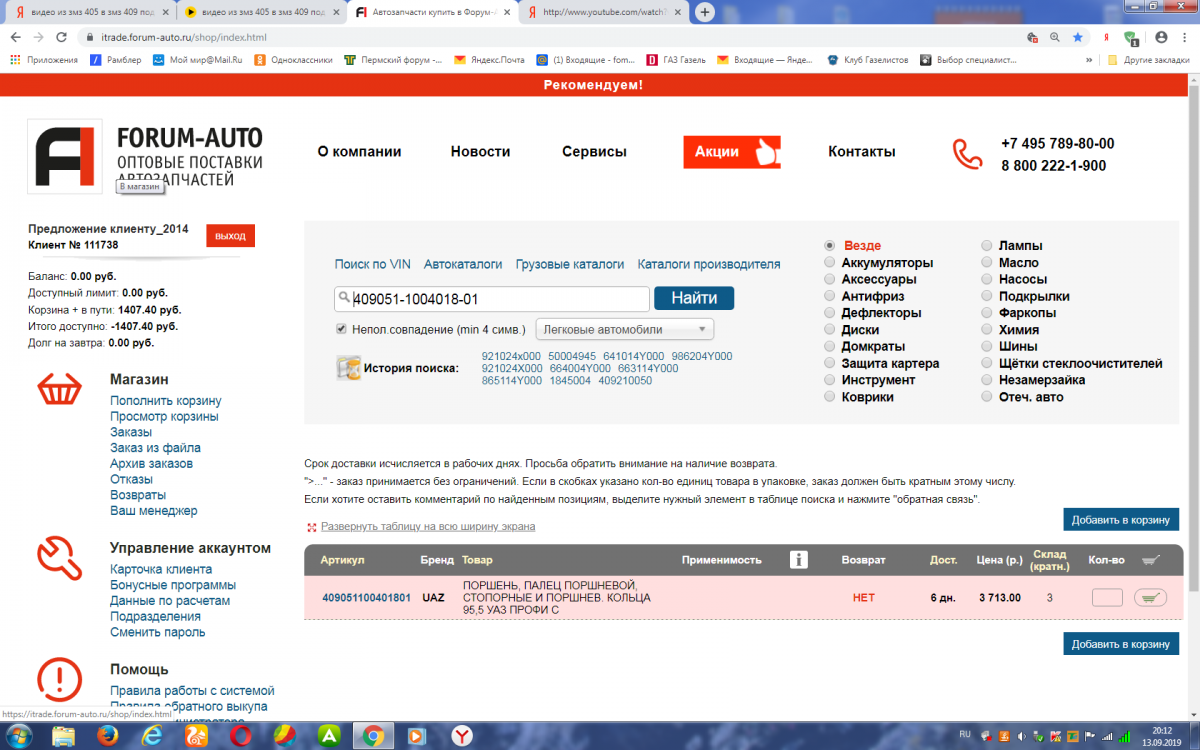Click the wrench account management icon
The width and height of the screenshot is (1200, 750).
pyautogui.click(x=59, y=559)
